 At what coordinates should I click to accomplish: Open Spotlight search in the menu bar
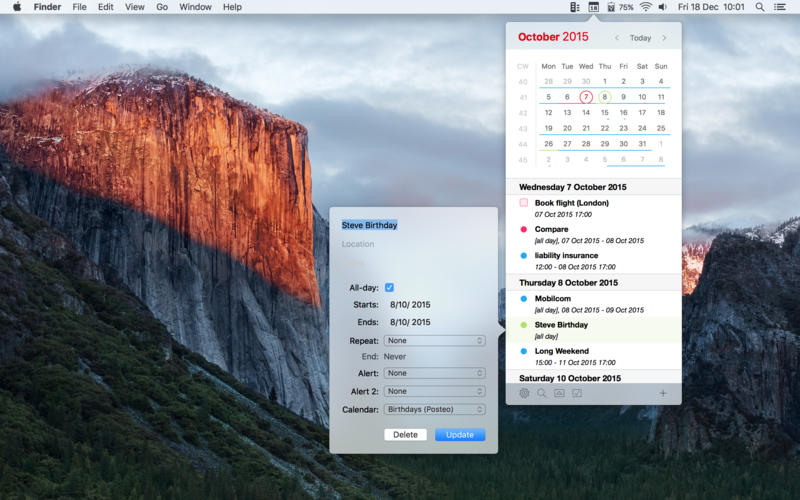tap(760, 7)
